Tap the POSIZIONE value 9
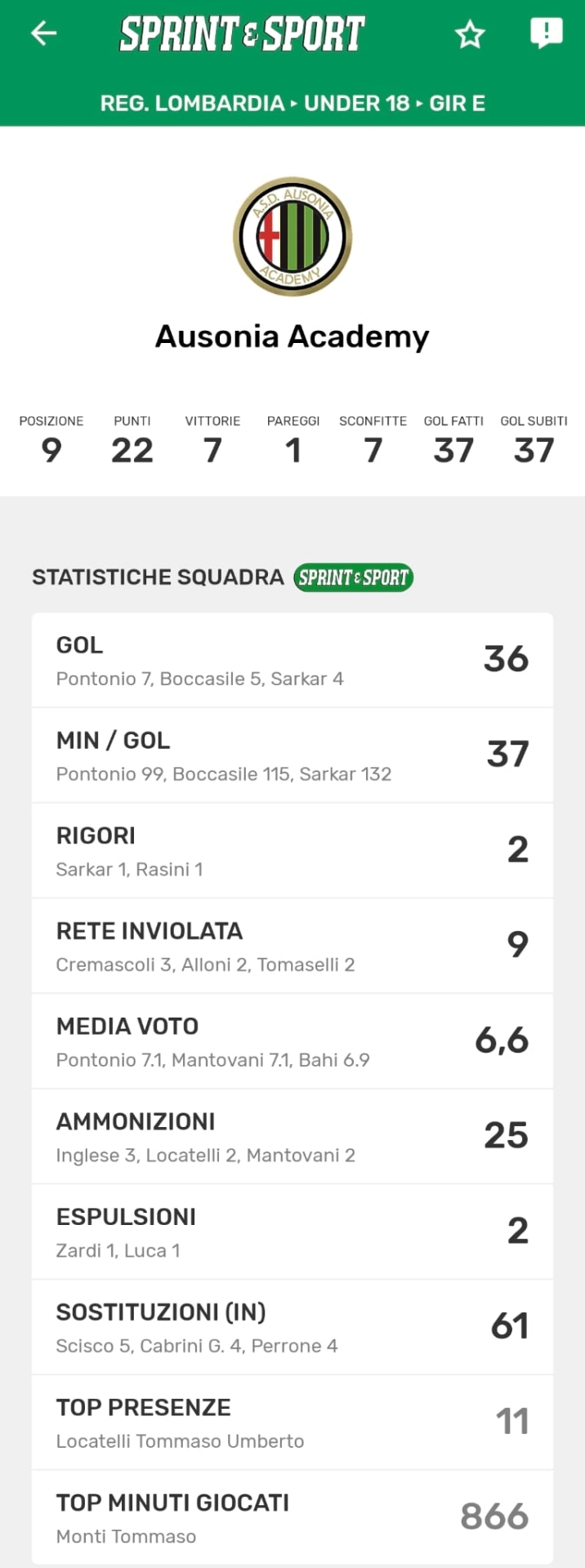This screenshot has height=1568, width=585. click(51, 450)
